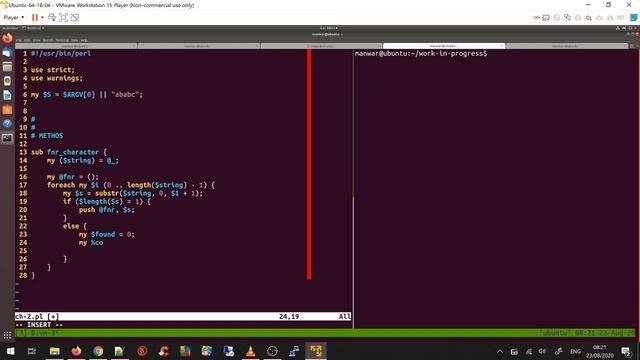Open the terminal Edit menu

(x=27, y=40)
